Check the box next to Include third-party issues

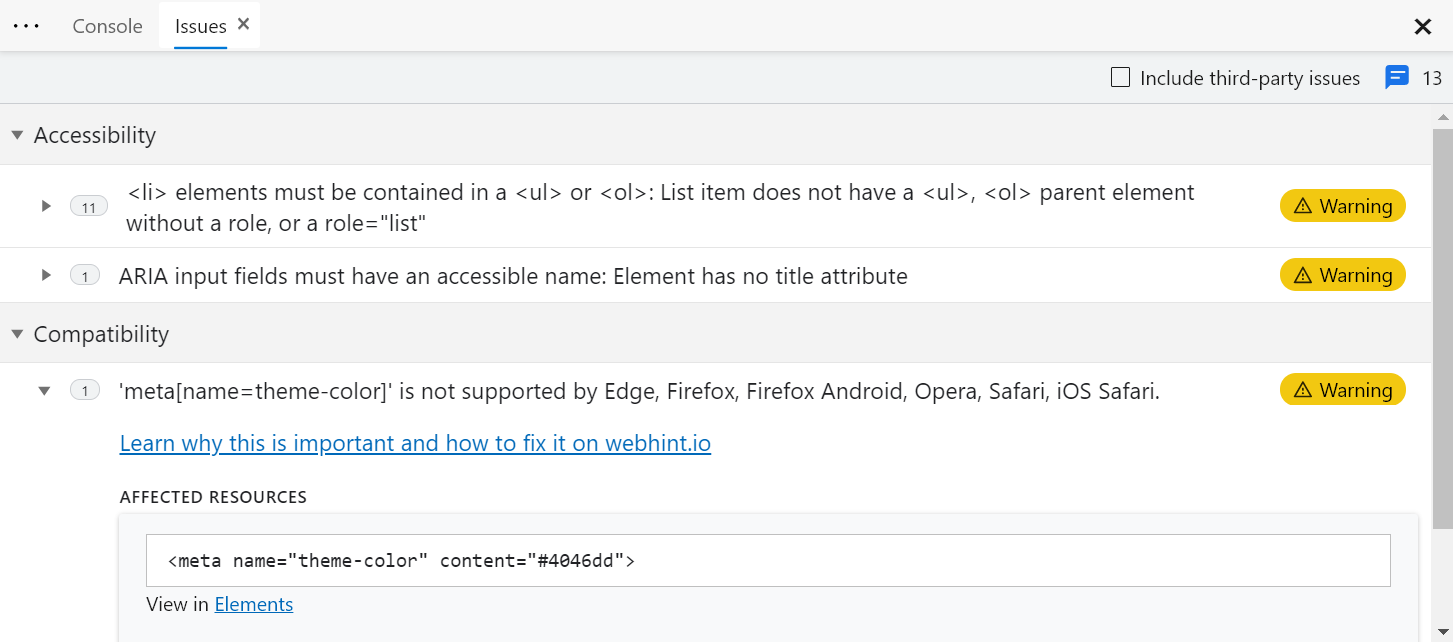click(x=1119, y=77)
